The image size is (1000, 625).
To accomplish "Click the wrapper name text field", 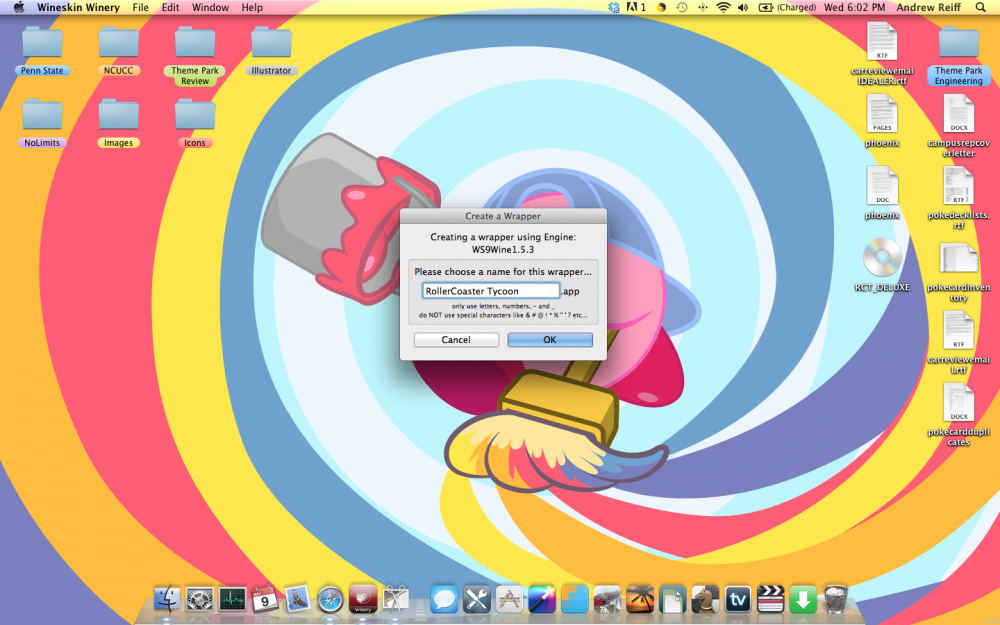I will pyautogui.click(x=490, y=291).
